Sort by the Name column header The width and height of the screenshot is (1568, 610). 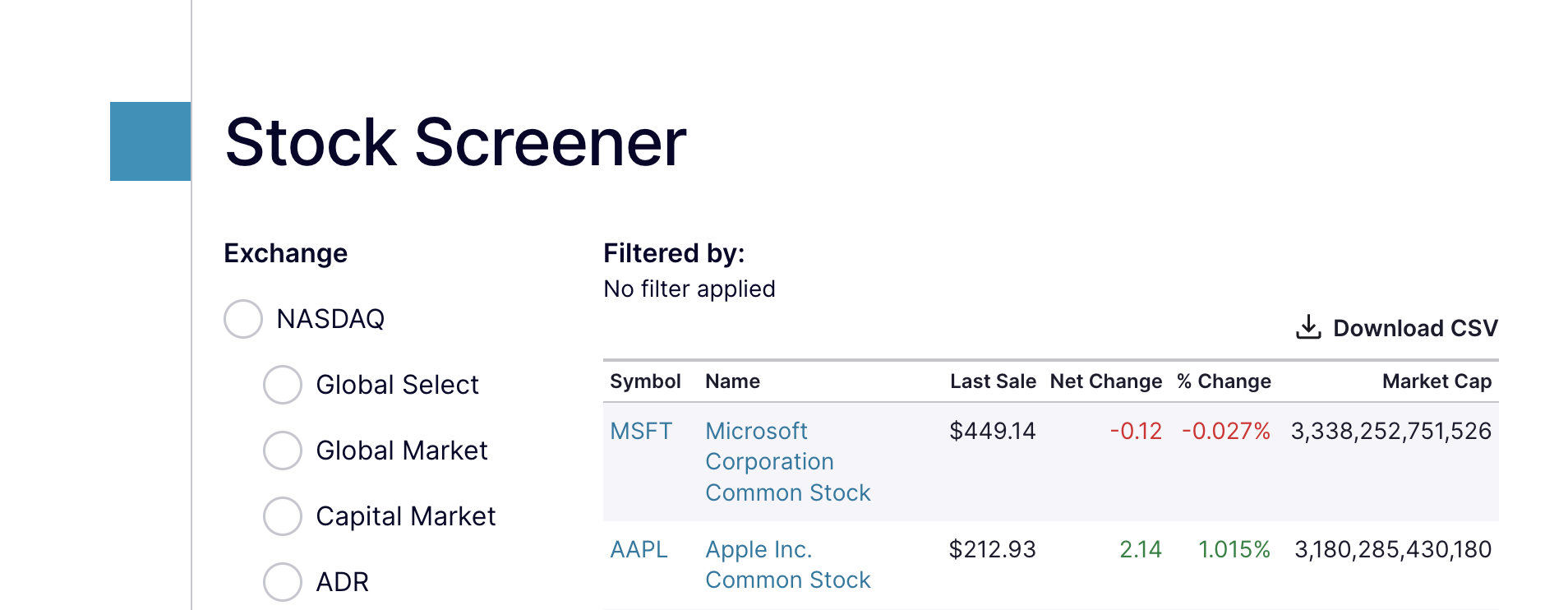tap(732, 381)
